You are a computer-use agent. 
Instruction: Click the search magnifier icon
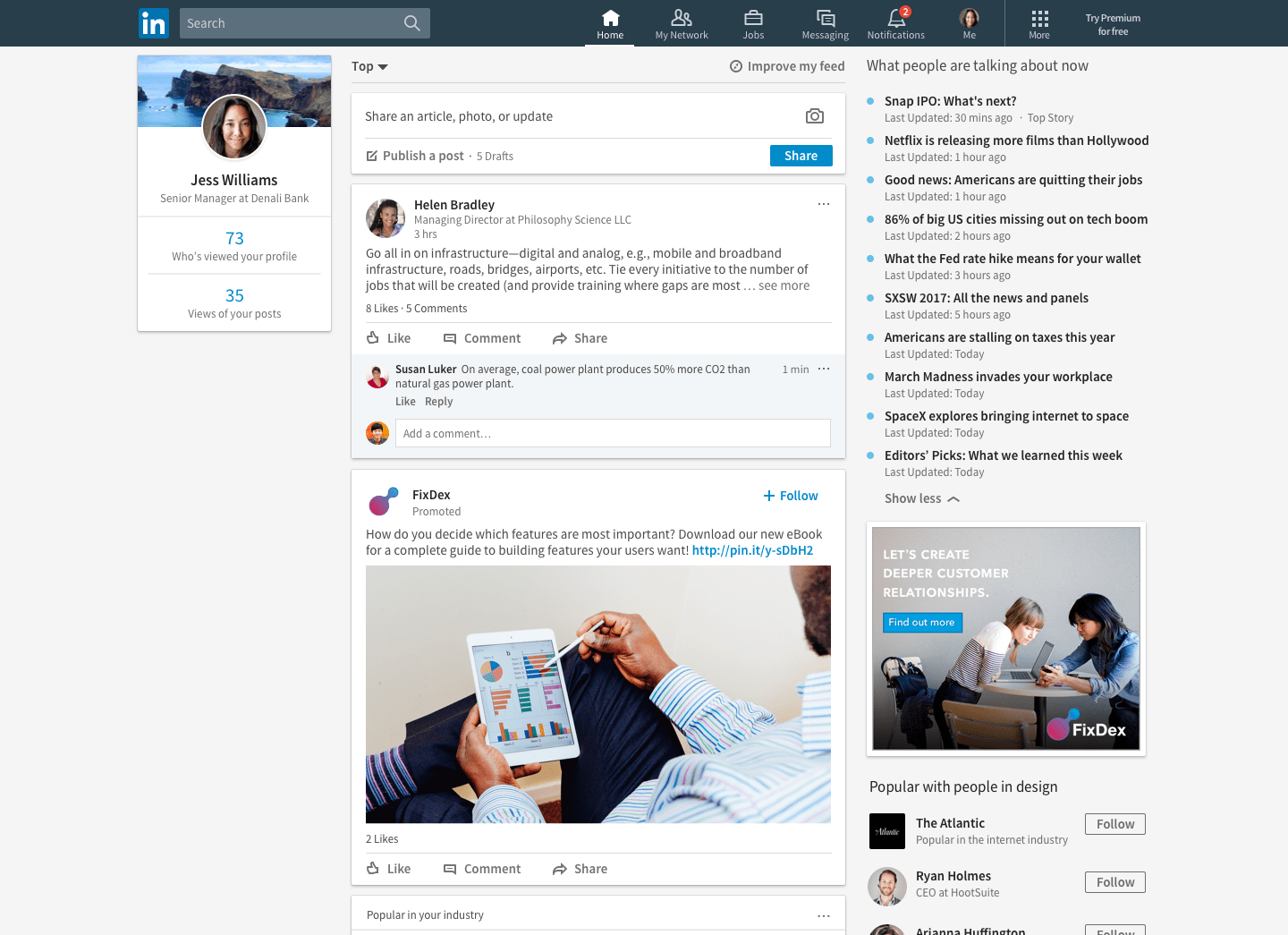[x=411, y=23]
